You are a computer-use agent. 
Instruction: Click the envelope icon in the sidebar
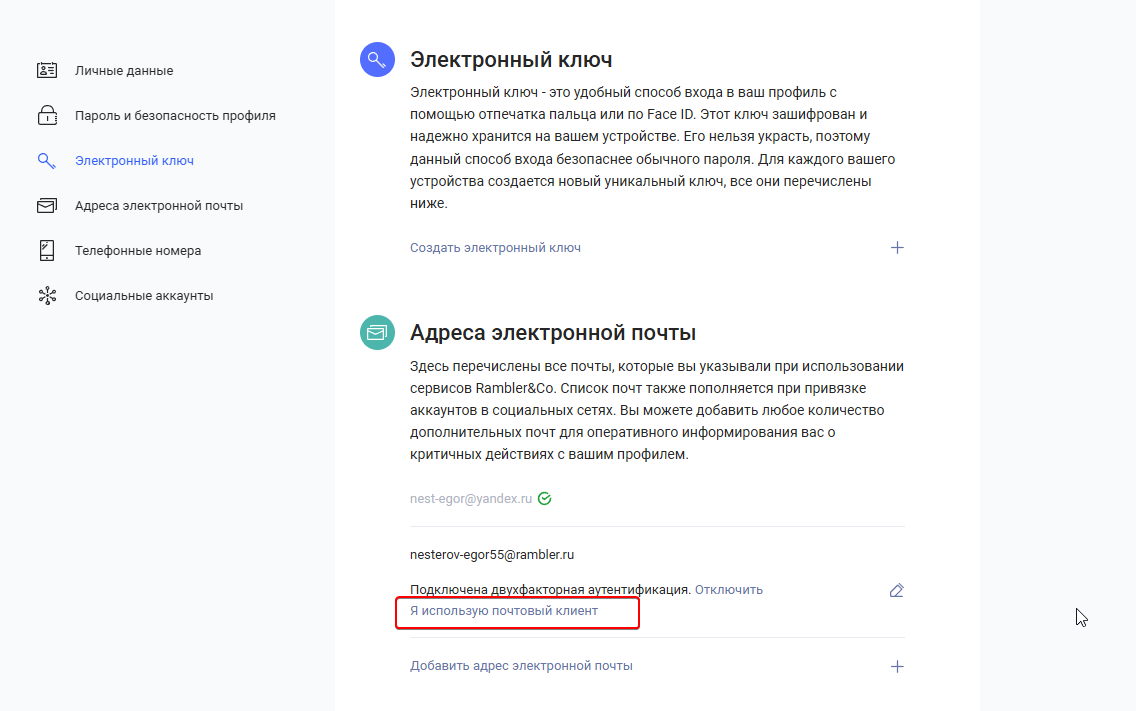(x=47, y=206)
